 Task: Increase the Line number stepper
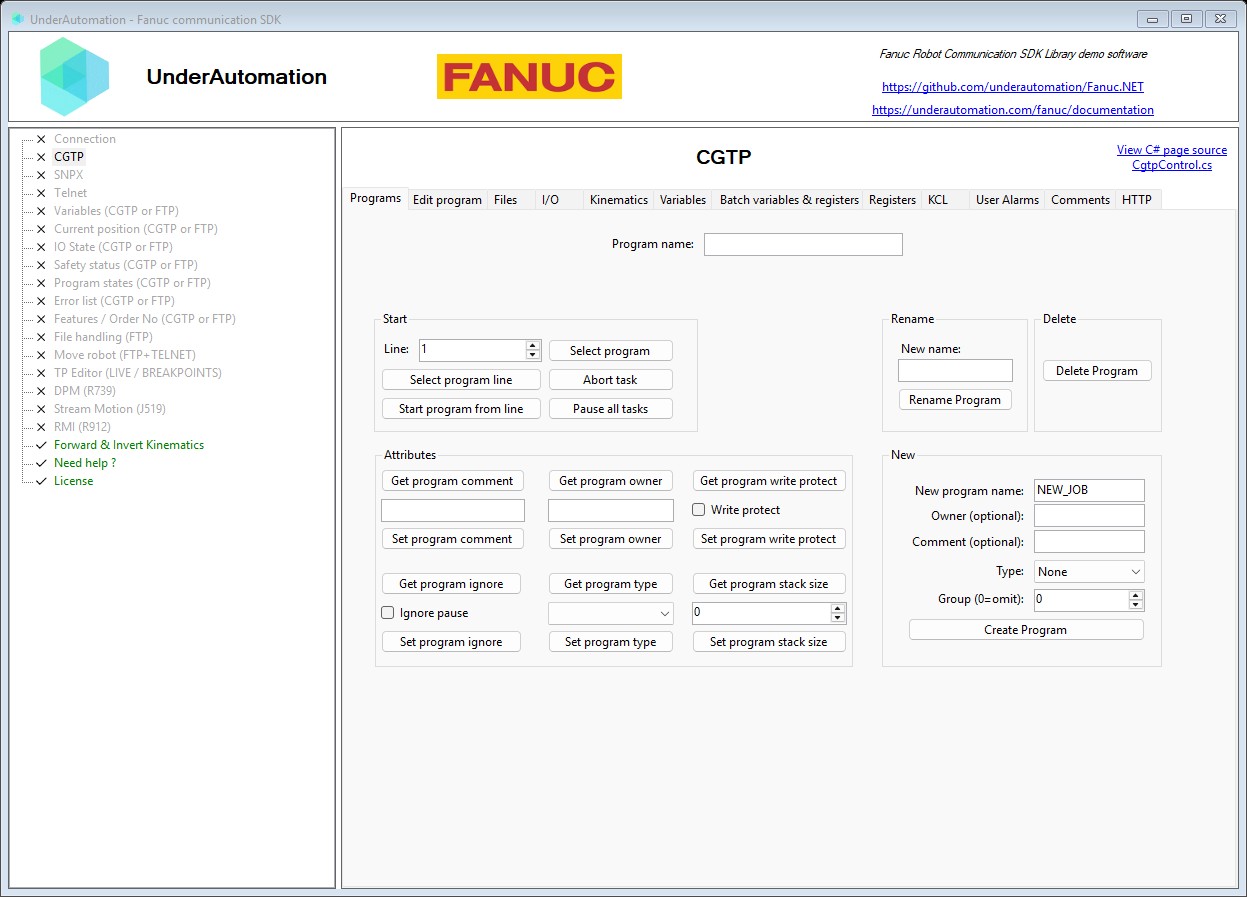[533, 346]
